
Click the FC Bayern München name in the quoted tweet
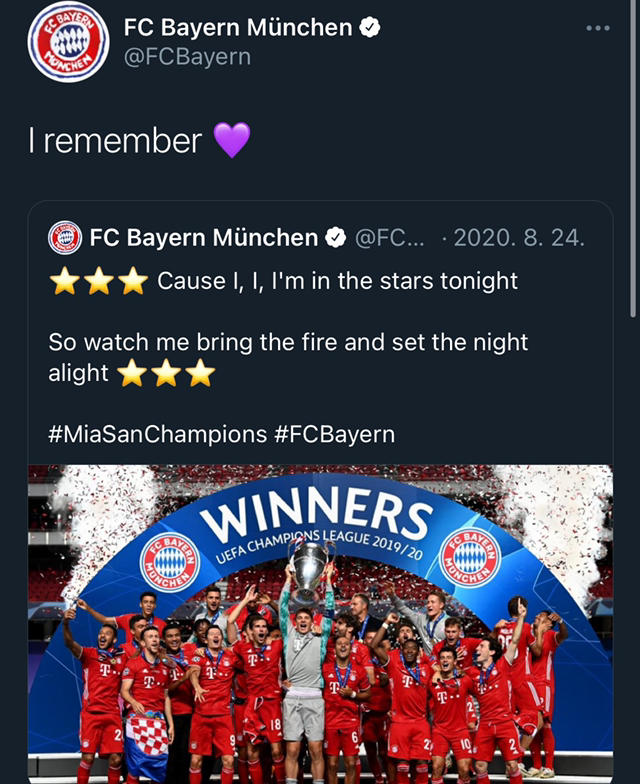[204, 238]
